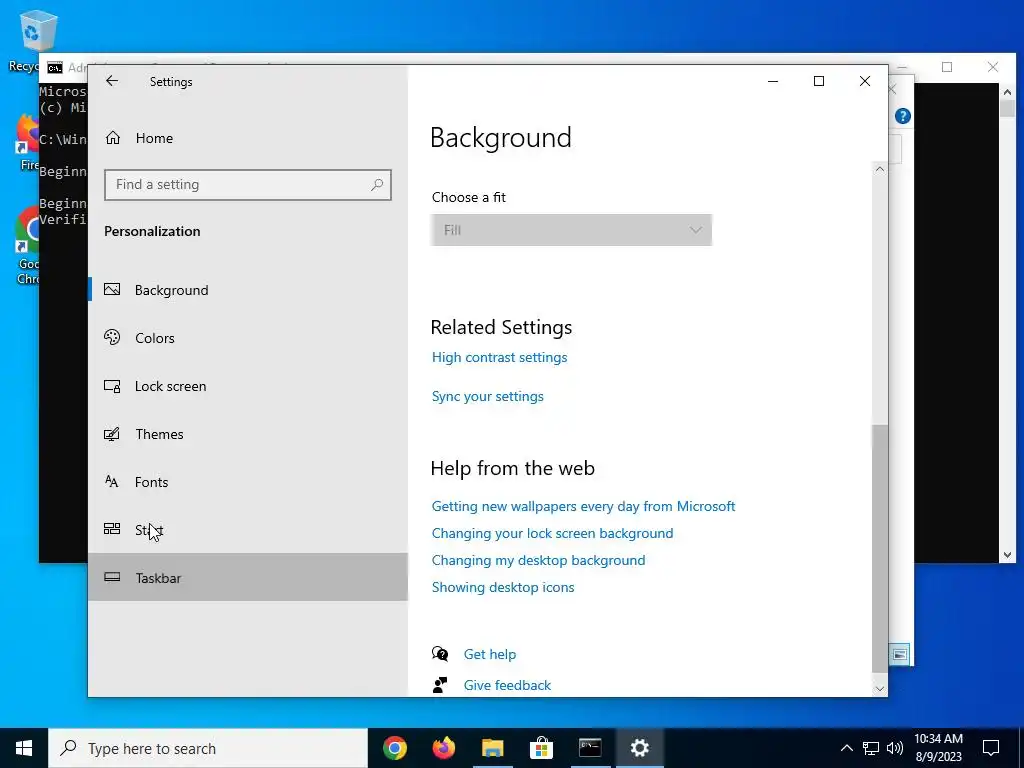
Task: Click the Colors palette icon in sidebar
Action: tap(112, 337)
